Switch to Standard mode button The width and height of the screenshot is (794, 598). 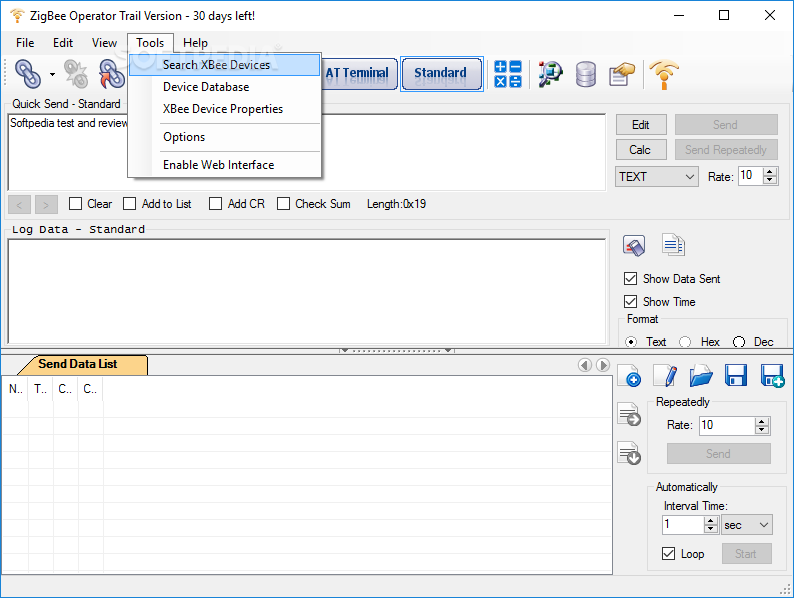442,74
